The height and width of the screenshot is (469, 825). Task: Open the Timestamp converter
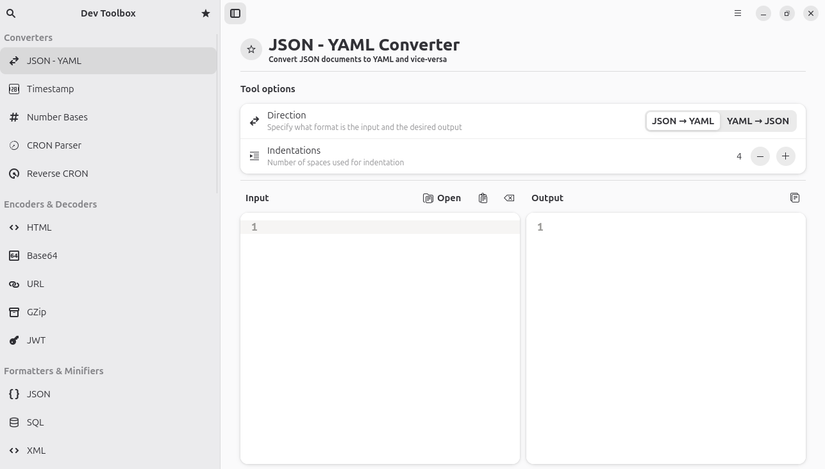coord(108,89)
